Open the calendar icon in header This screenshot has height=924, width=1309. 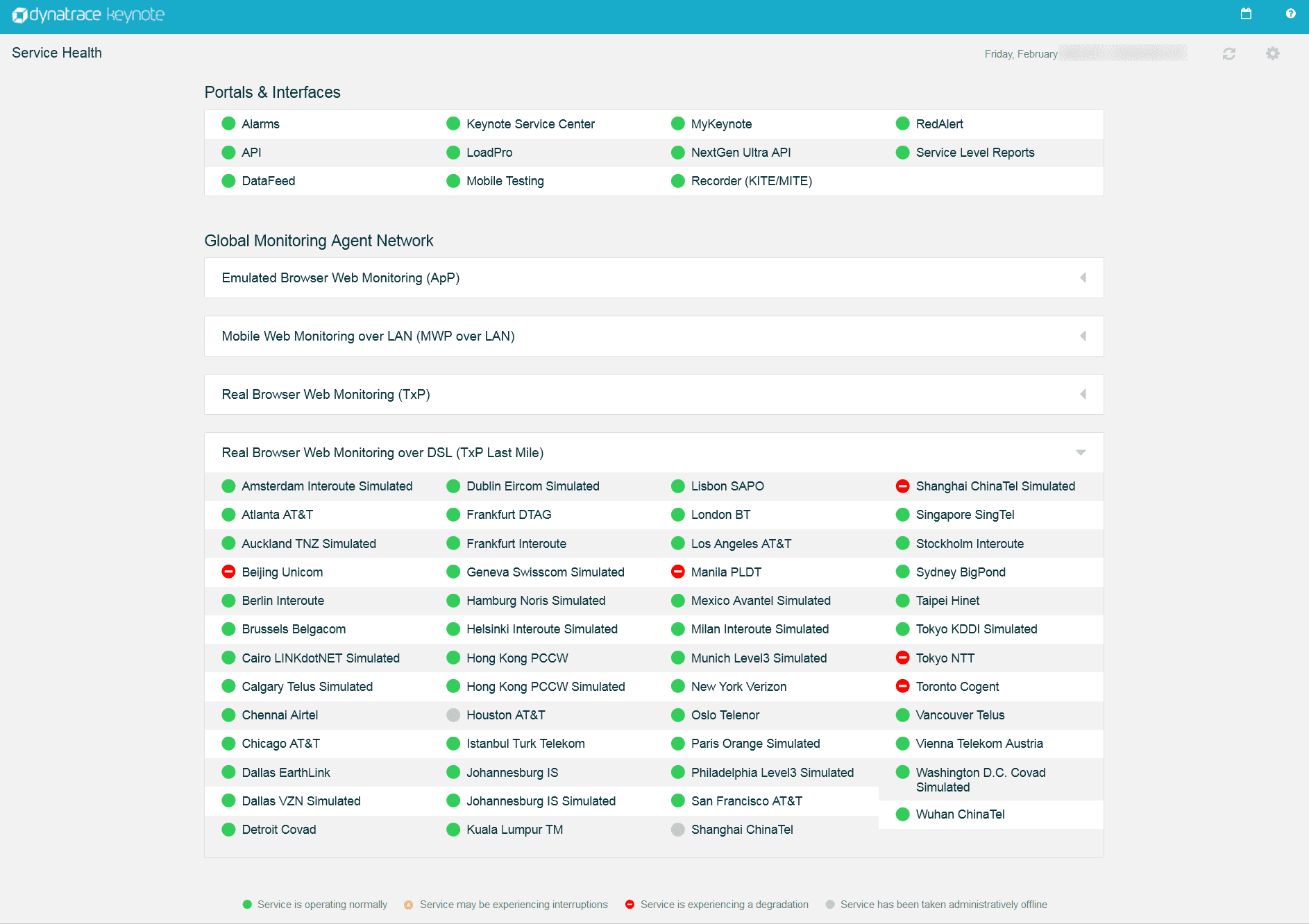pyautogui.click(x=1246, y=14)
